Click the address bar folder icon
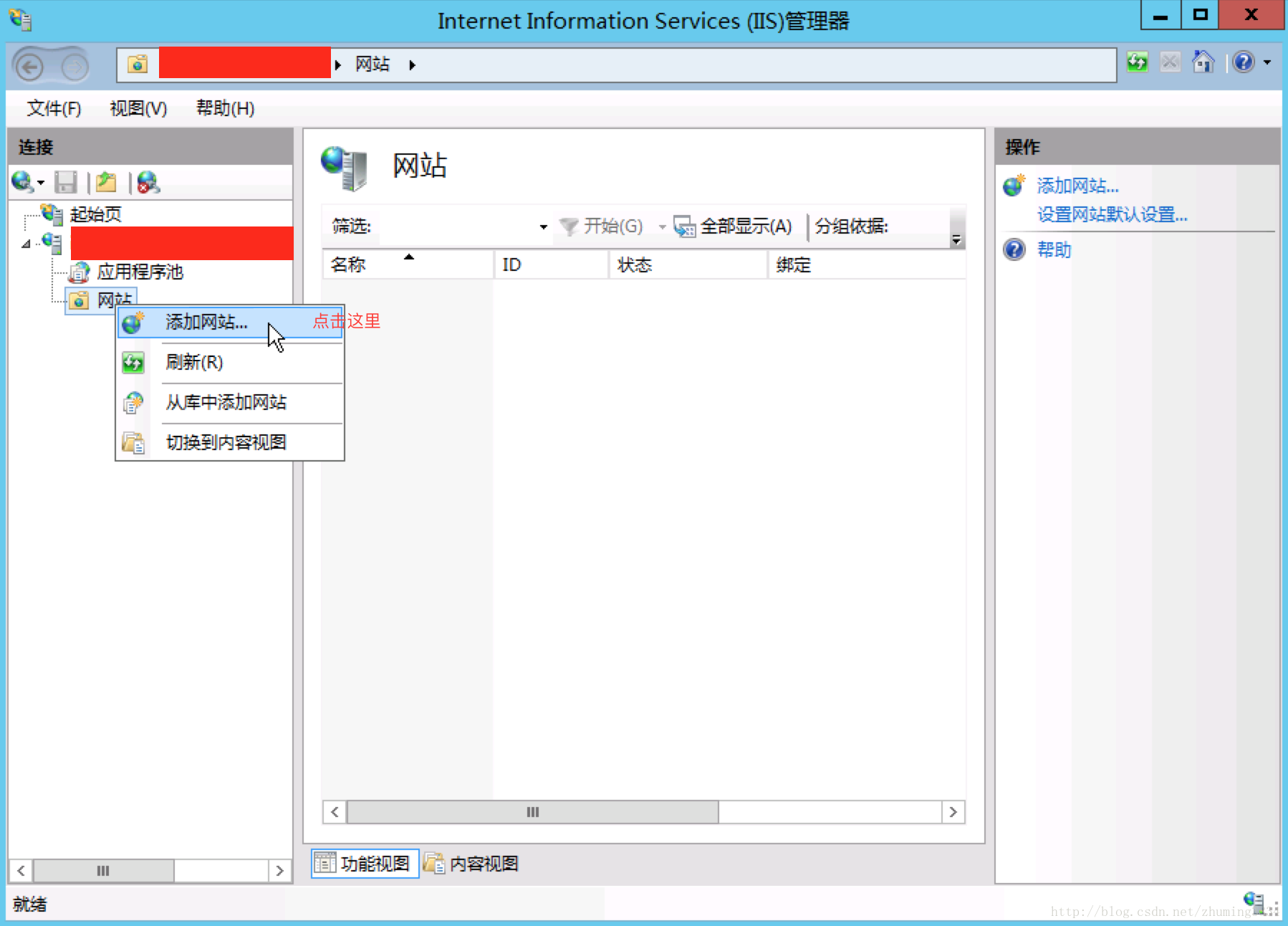Screen dimensions: 1288x926 [138, 65]
